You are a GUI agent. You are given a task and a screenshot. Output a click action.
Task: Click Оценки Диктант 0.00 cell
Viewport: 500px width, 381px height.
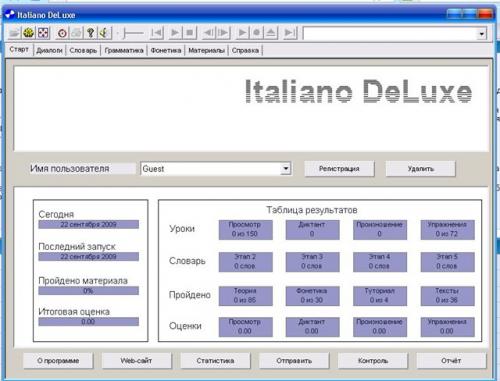pos(312,327)
